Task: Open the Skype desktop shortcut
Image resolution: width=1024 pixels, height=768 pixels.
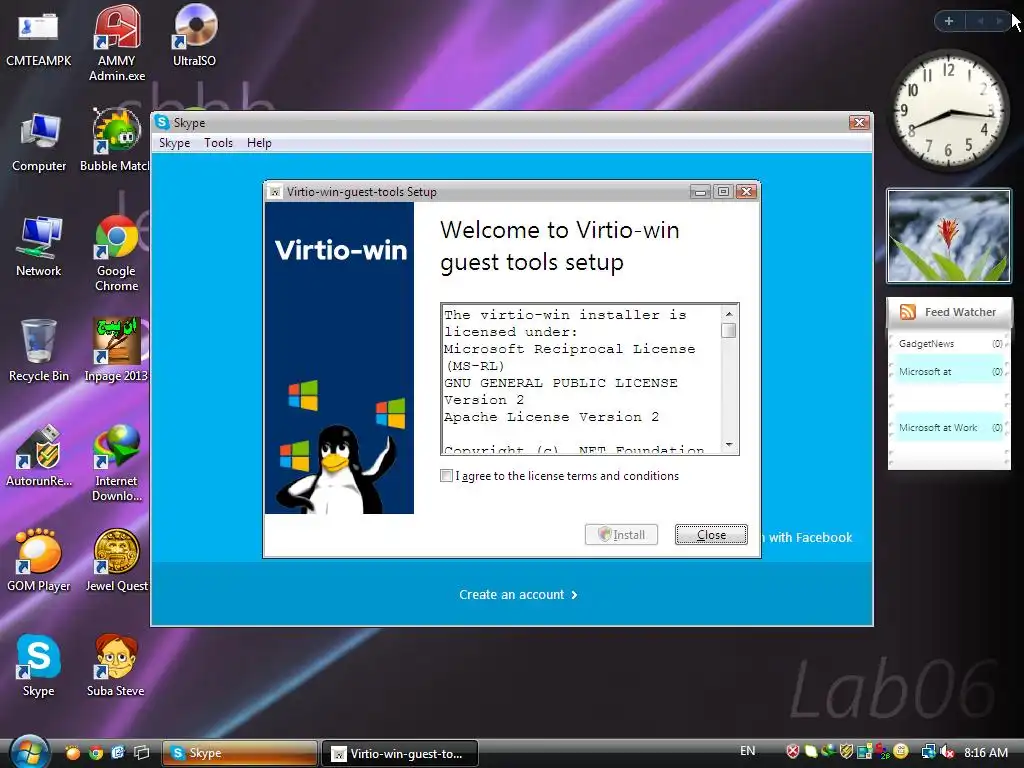Action: tap(39, 665)
